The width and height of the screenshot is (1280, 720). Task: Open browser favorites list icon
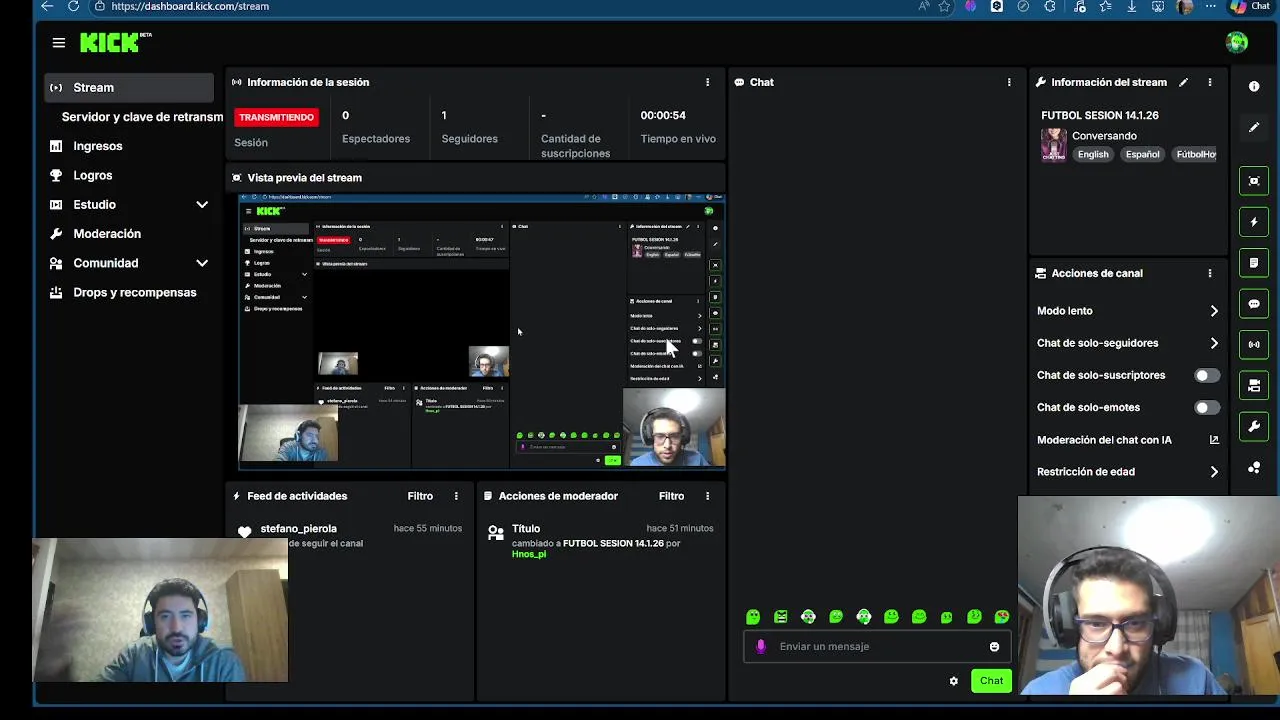point(1105,6)
